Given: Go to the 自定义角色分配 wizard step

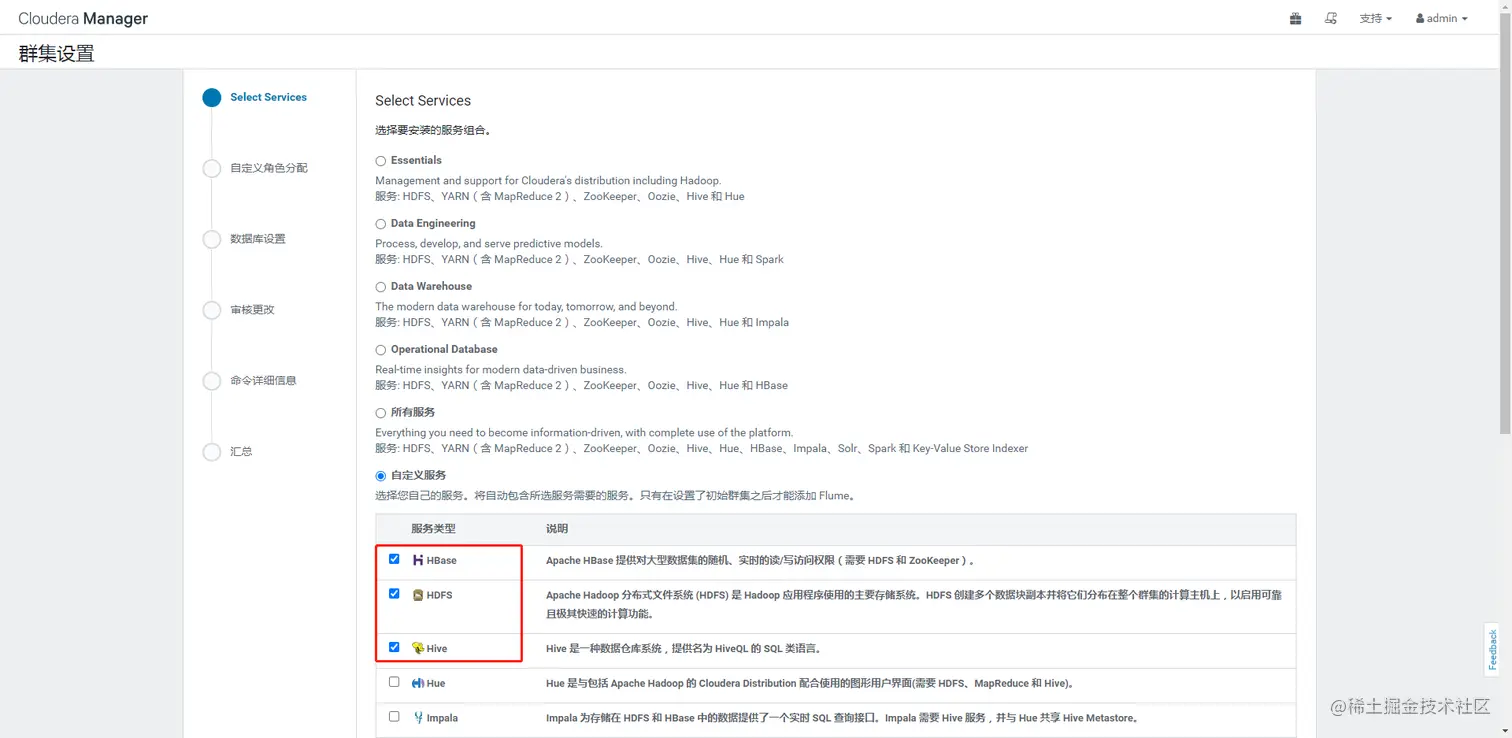Looking at the screenshot, I should click(269, 168).
